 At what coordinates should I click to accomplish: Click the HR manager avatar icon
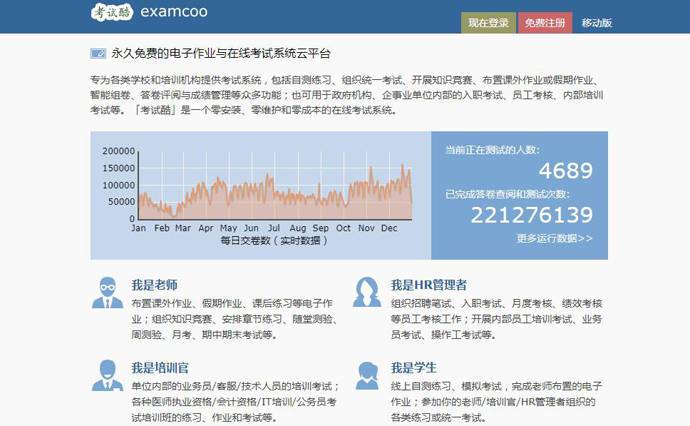(x=367, y=292)
